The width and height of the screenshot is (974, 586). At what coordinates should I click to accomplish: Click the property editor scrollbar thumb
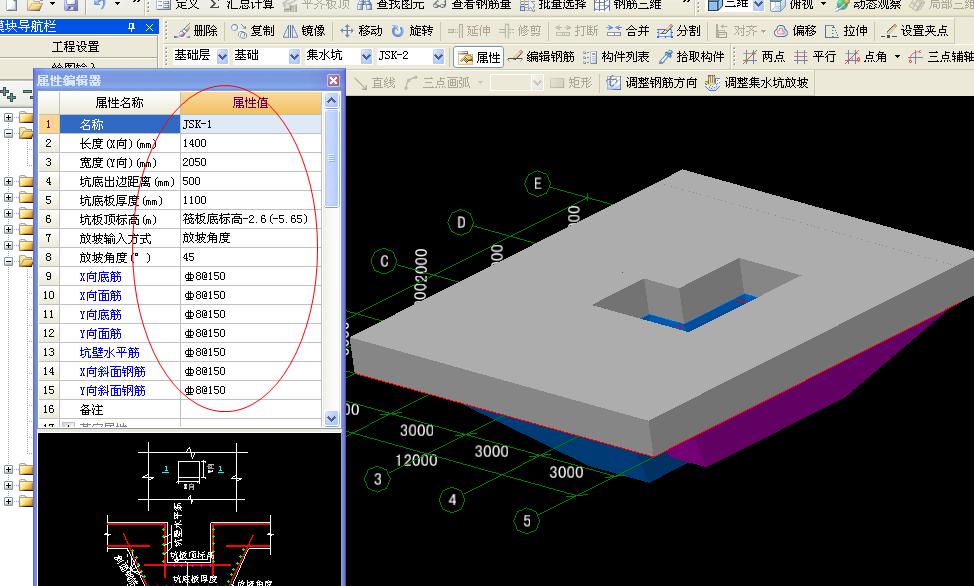point(331,158)
